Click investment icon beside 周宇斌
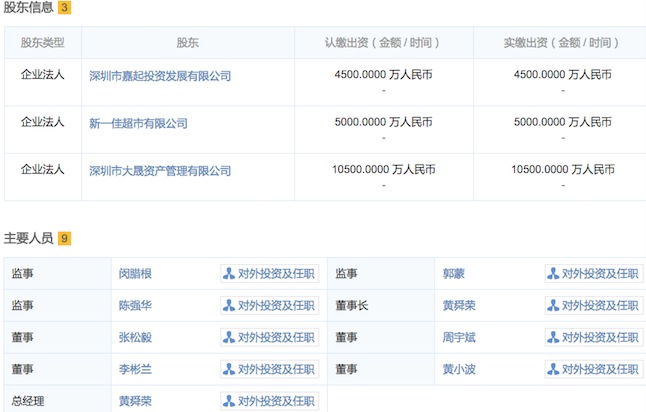The image size is (646, 412). click(553, 337)
